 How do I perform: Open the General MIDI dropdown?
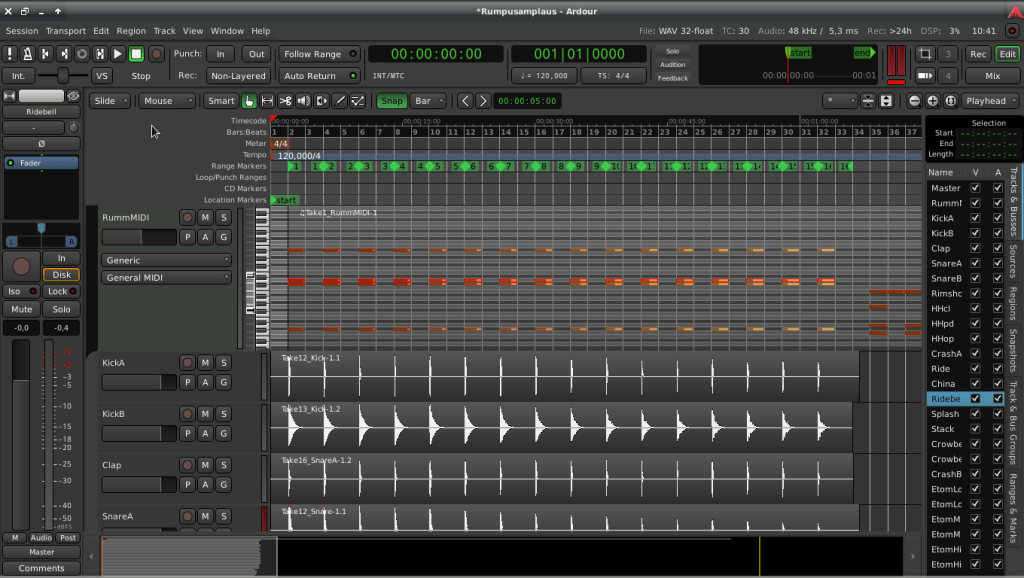pos(166,278)
